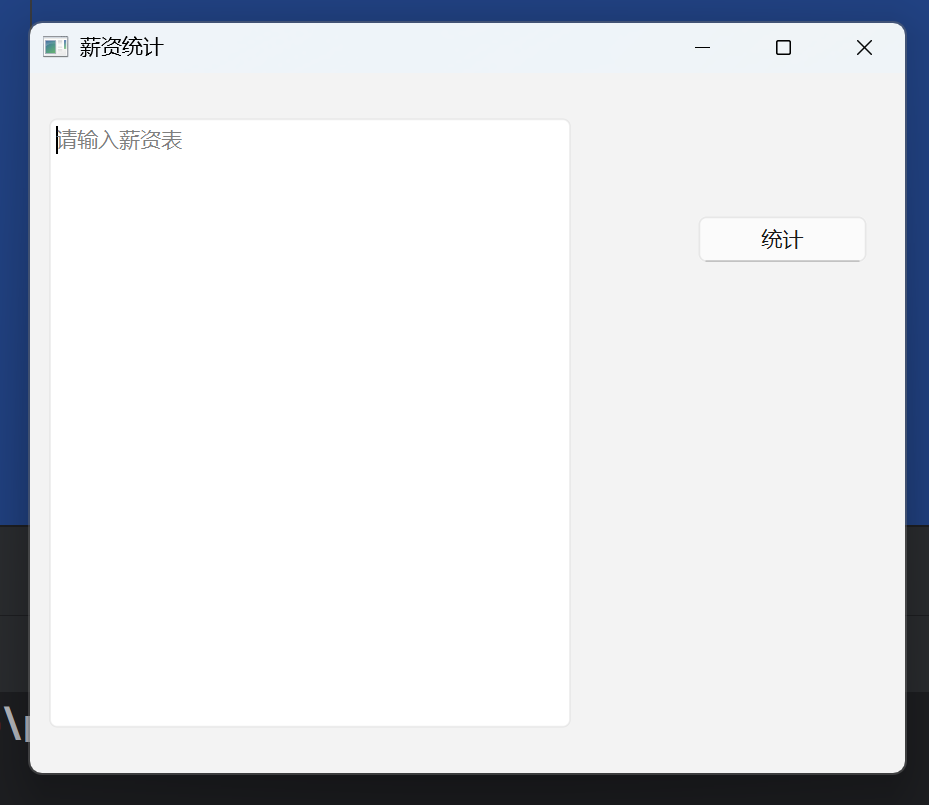929x805 pixels.
Task: Minimize the 薪资统计 window
Action: point(702,47)
